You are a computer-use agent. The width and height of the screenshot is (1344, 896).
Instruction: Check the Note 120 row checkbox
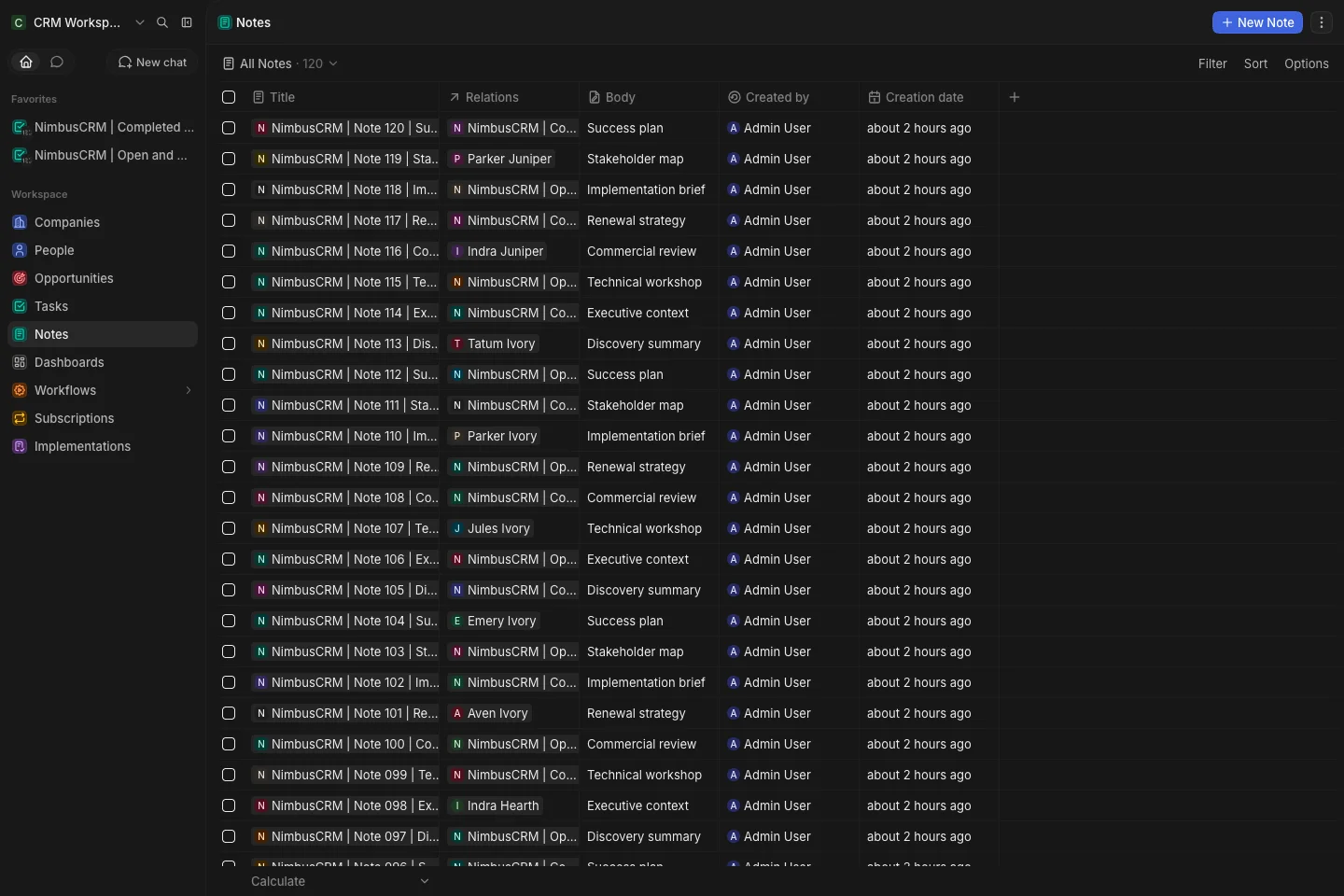(229, 128)
